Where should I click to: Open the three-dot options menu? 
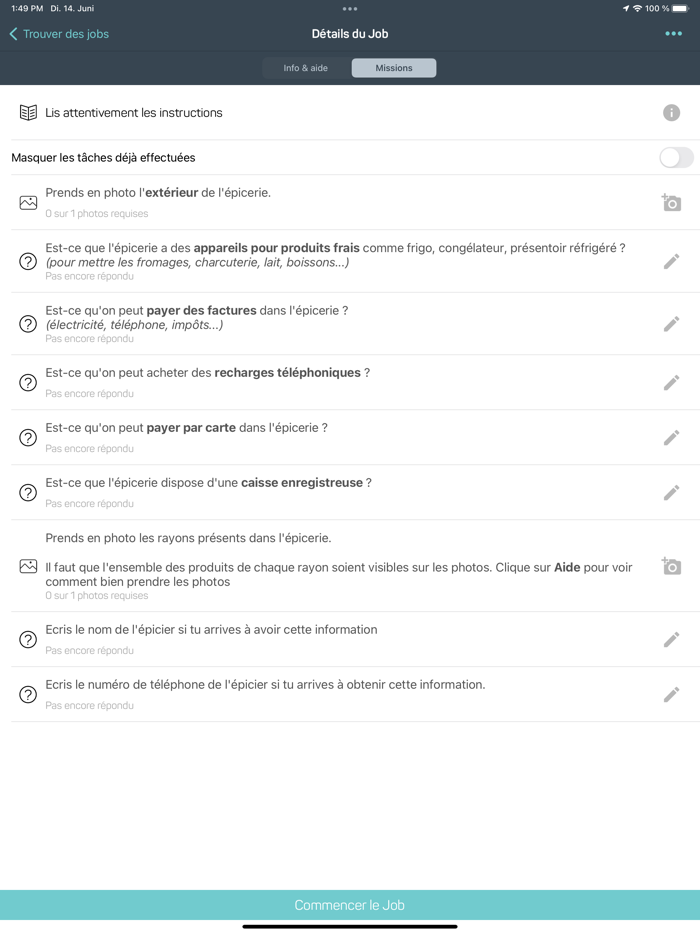coord(674,33)
